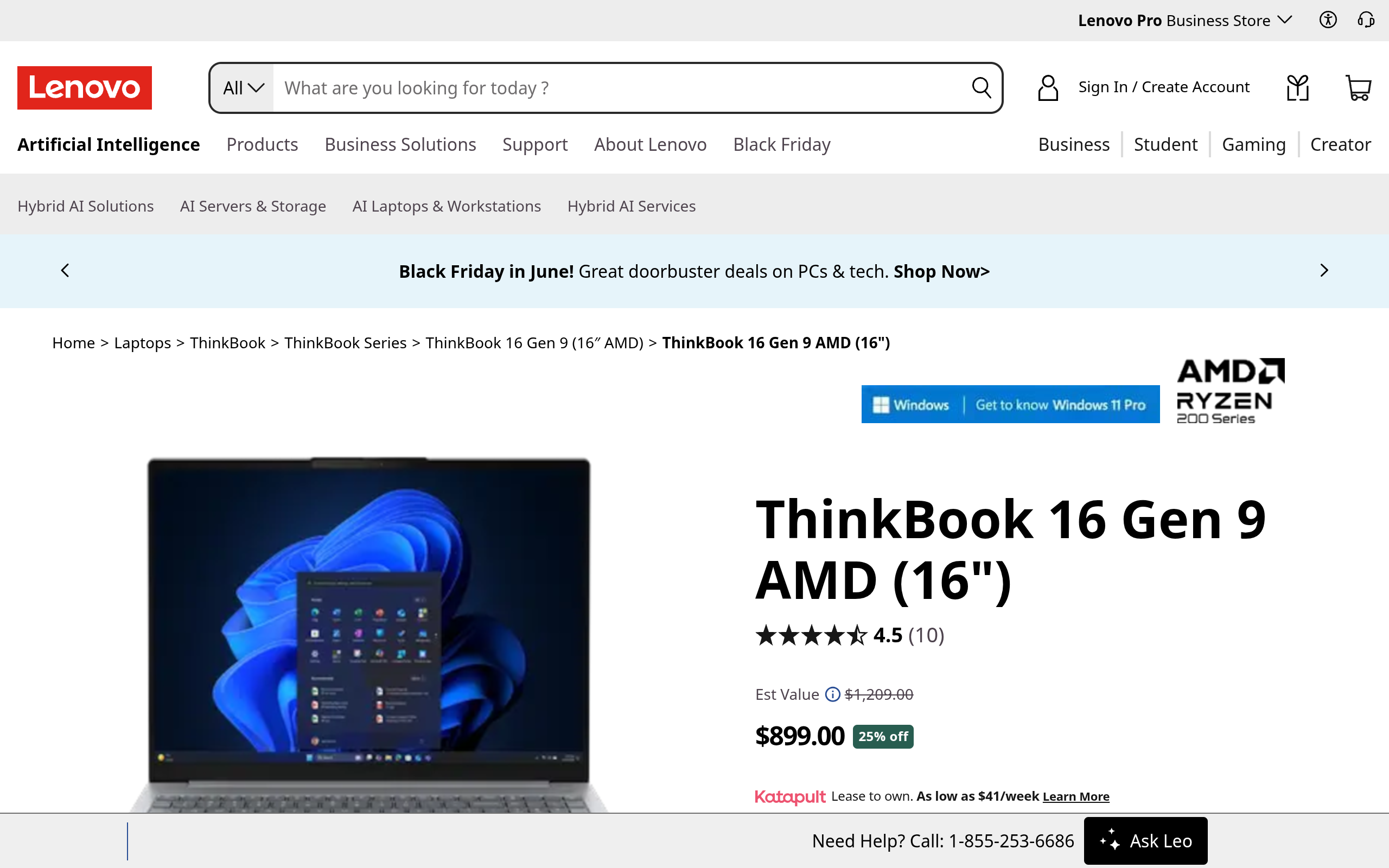Click the user account icon
Viewport: 1389px width, 868px height.
tap(1048, 88)
